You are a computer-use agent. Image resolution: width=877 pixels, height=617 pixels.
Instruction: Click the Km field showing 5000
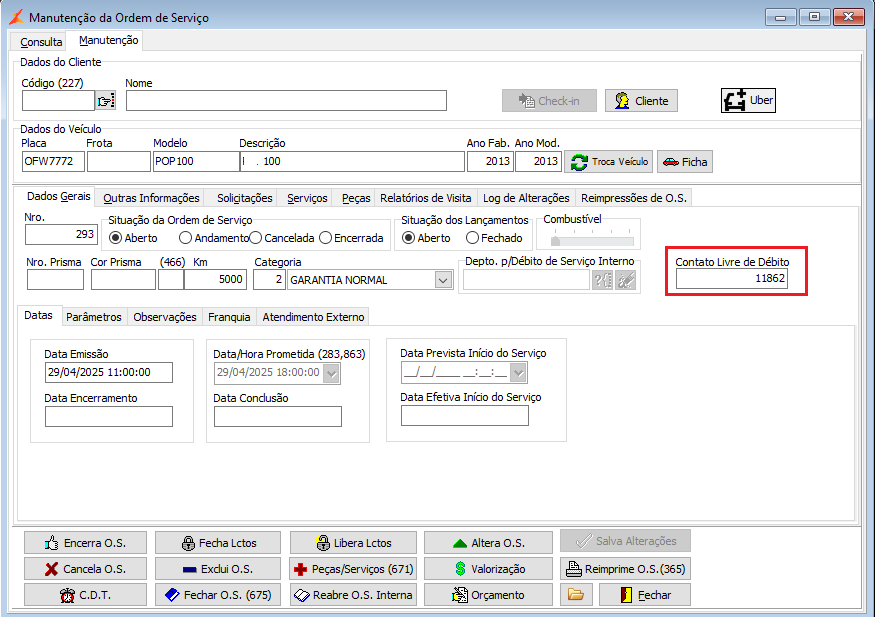(215, 280)
